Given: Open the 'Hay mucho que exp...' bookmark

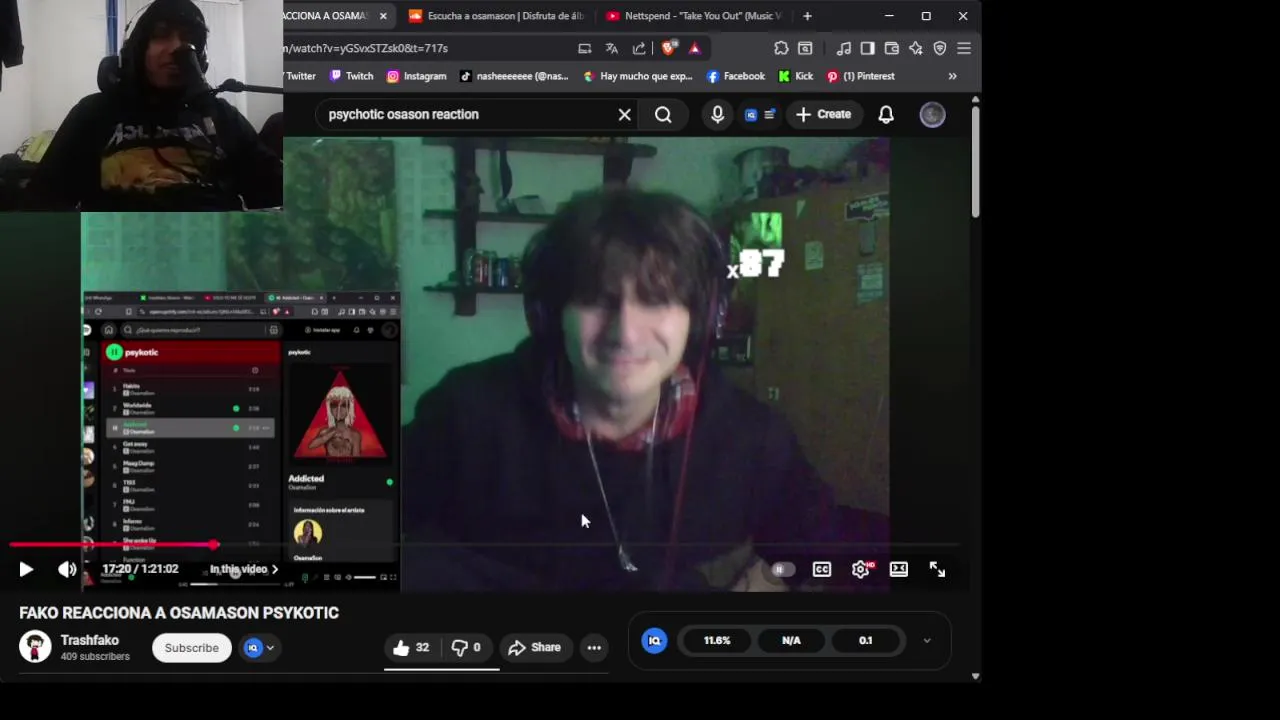Looking at the screenshot, I should pyautogui.click(x=638, y=76).
